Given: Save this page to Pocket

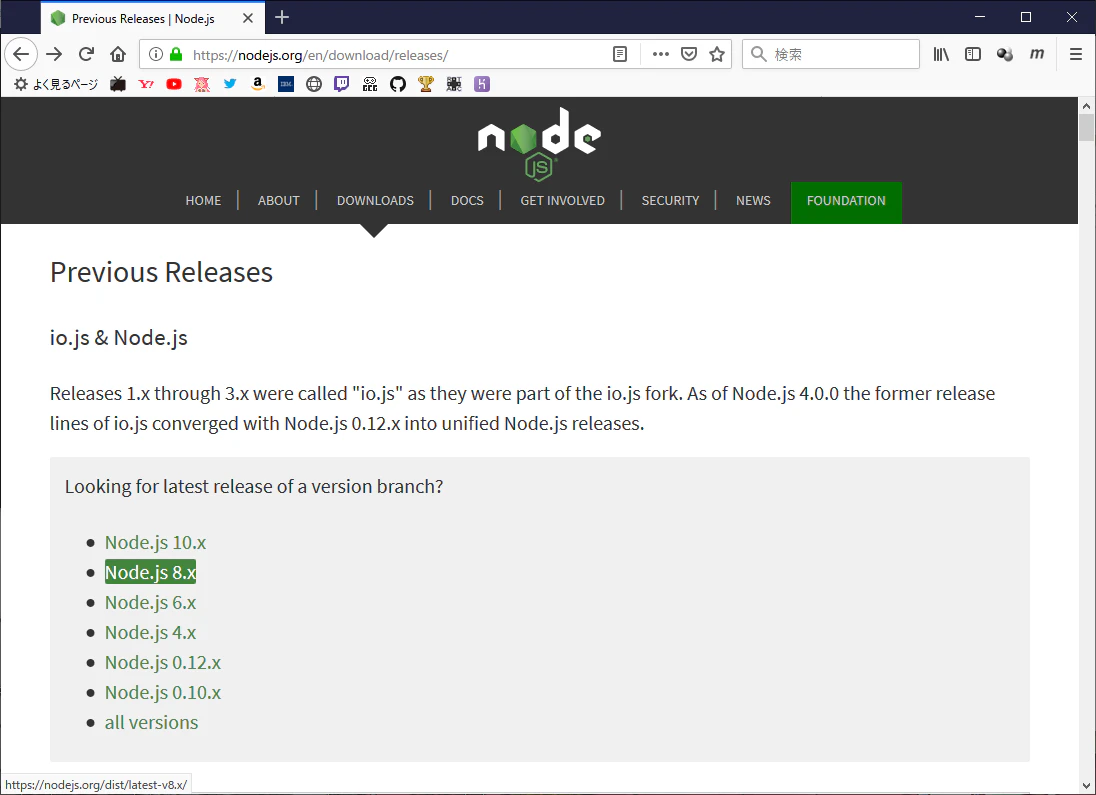Looking at the screenshot, I should tap(689, 54).
